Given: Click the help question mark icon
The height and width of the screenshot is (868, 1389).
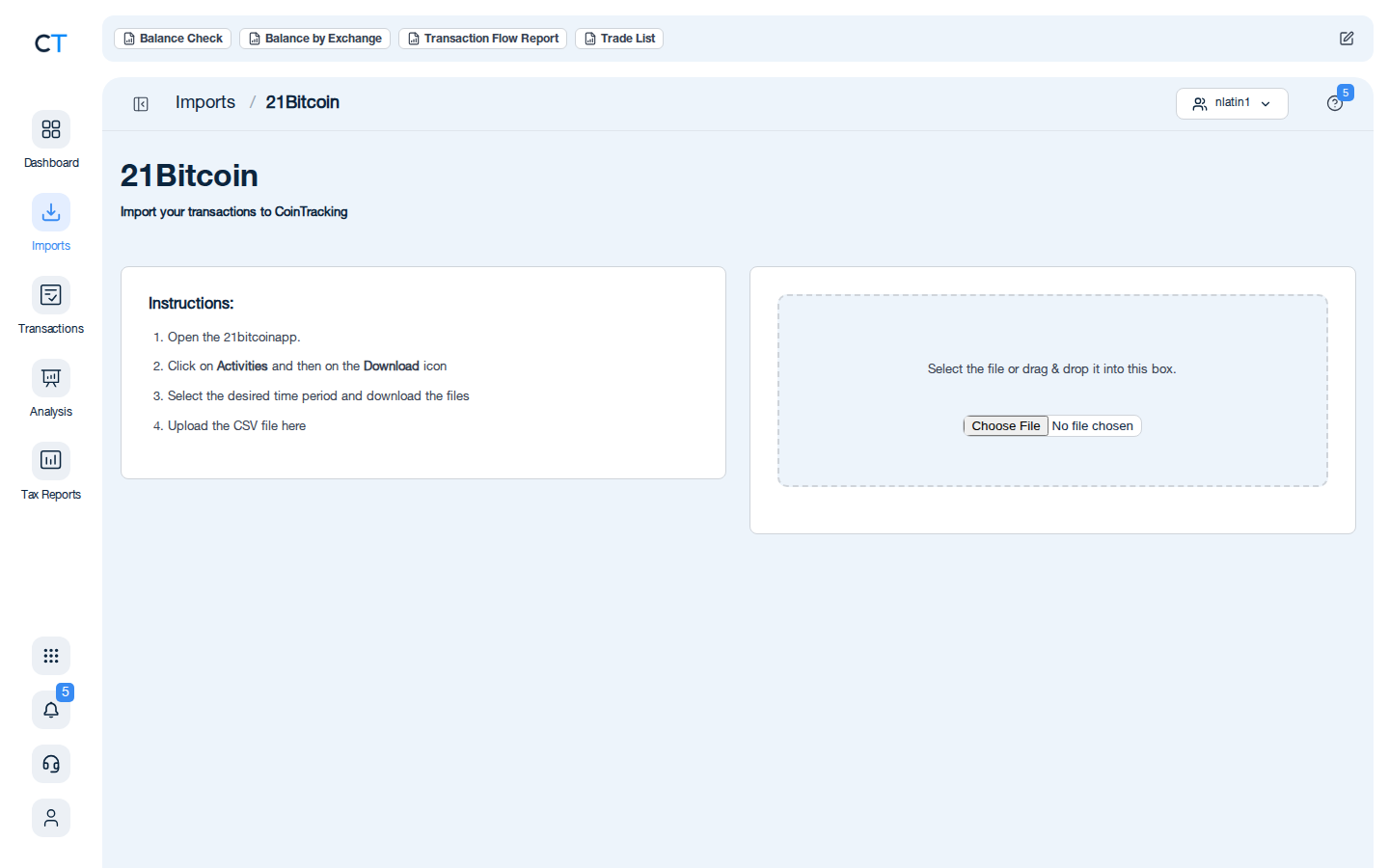Looking at the screenshot, I should click(1335, 103).
